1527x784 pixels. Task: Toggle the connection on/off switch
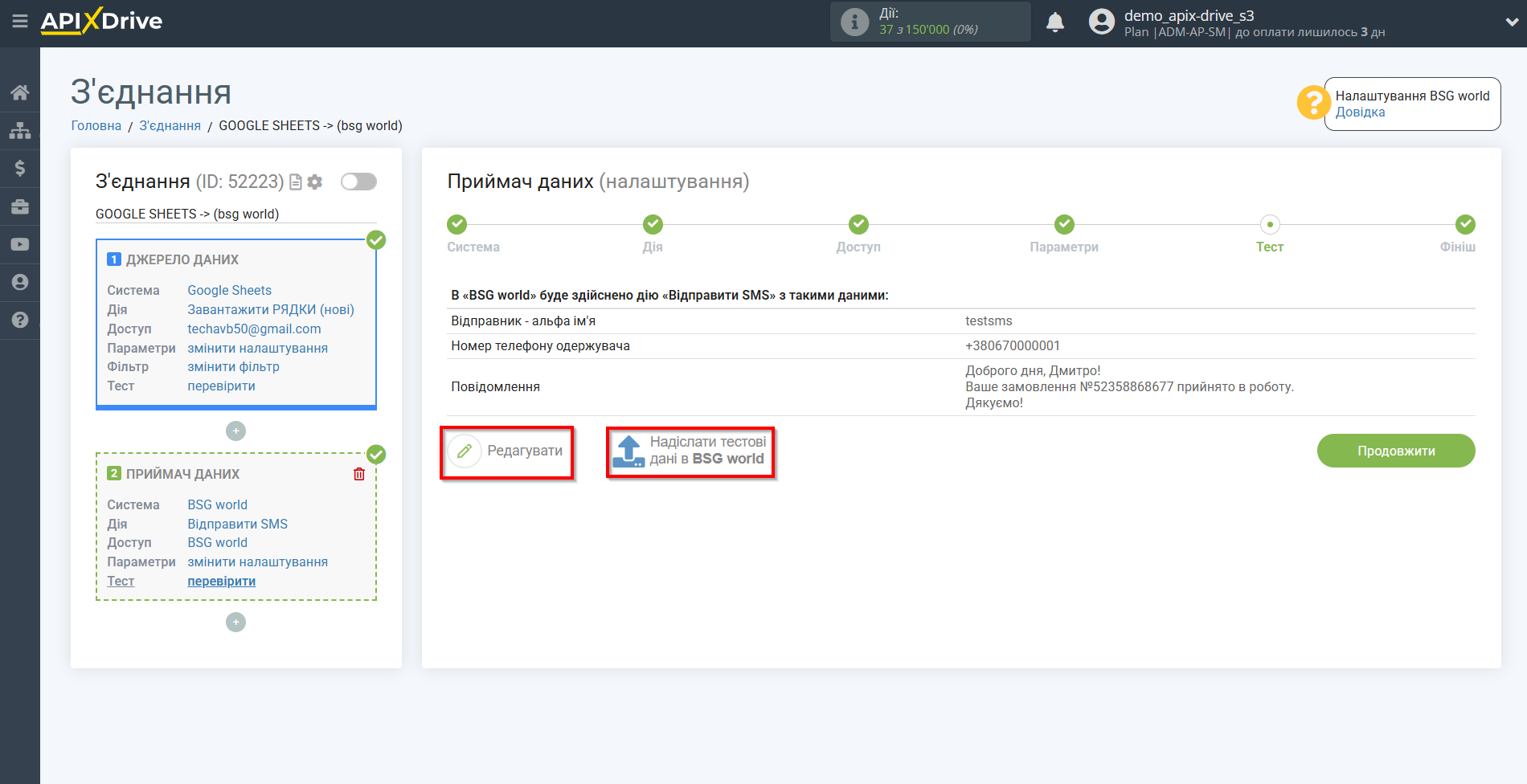click(x=358, y=182)
